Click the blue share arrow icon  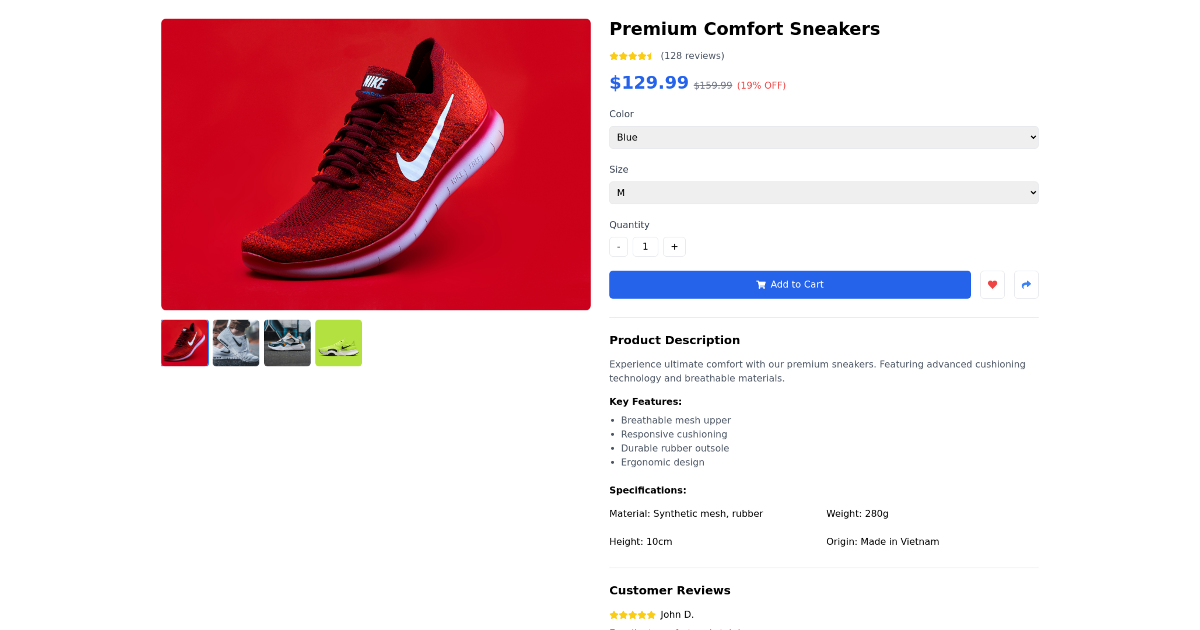point(1026,284)
